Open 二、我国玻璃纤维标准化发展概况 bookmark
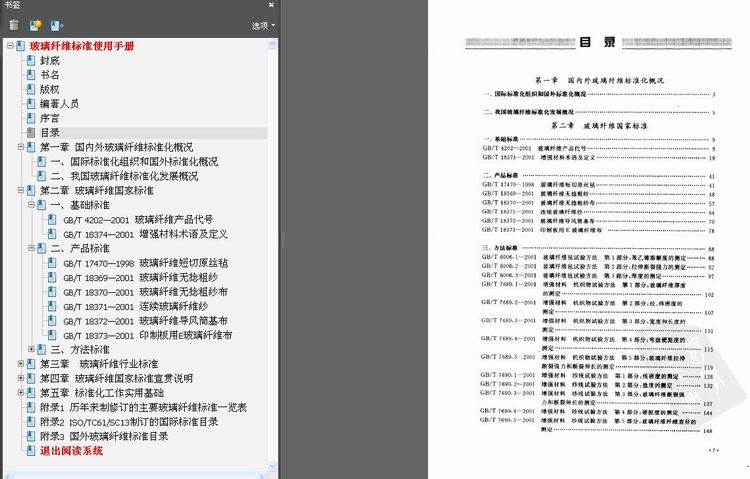Image resolution: width=750 pixels, height=479 pixels. click(x=124, y=176)
